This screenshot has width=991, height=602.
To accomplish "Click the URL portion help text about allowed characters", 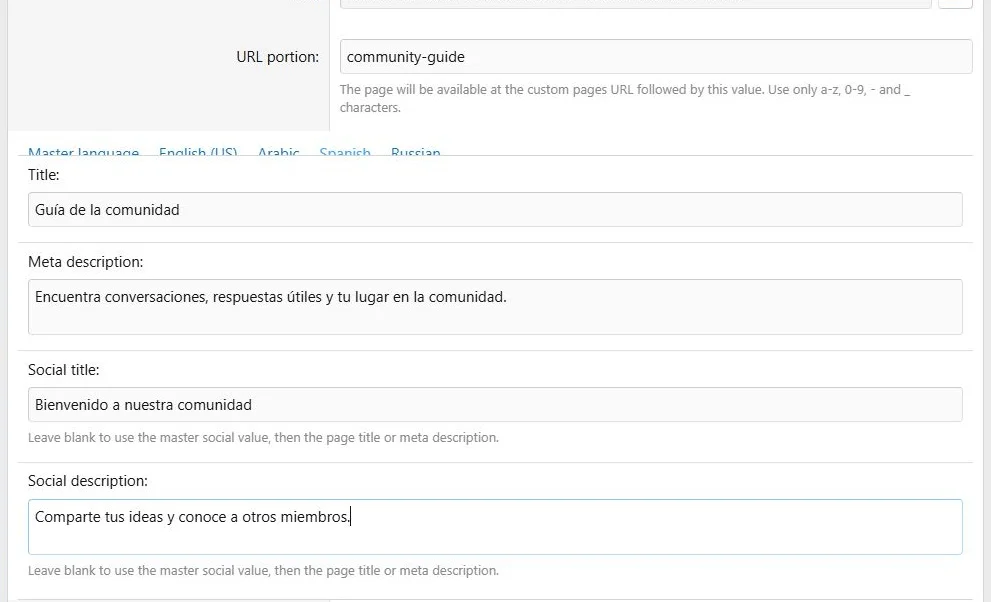I will 624,99.
